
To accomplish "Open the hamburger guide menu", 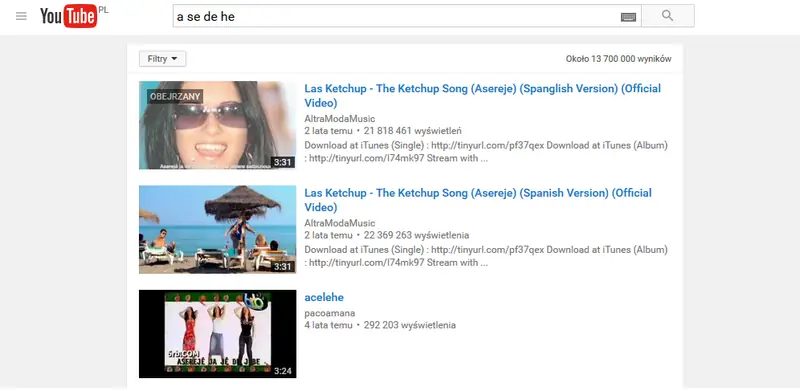I will coord(21,16).
